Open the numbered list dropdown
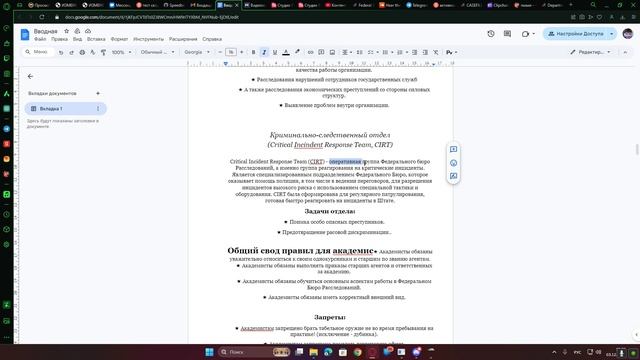This screenshot has height=360, width=640. [x=402, y=52]
